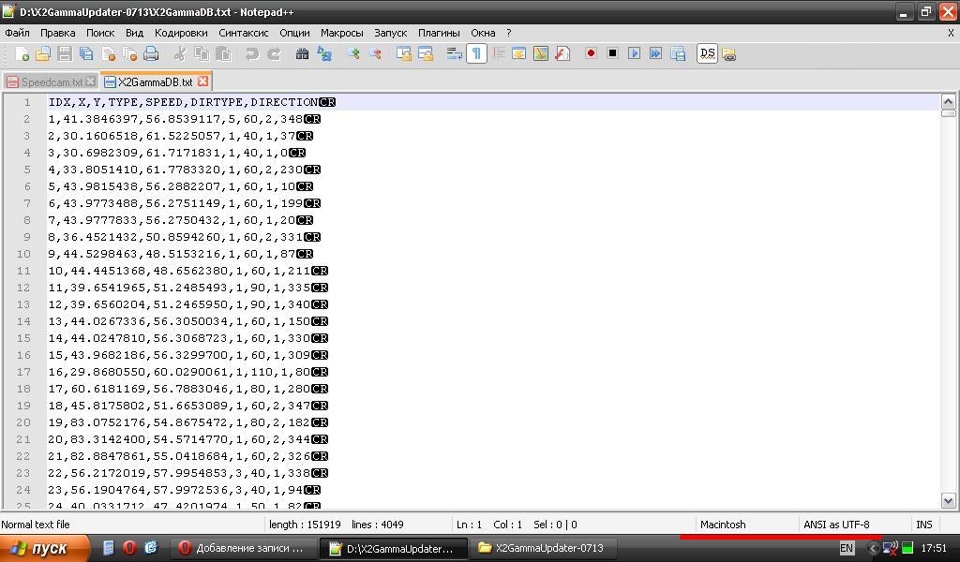Close the X2GammaDB.txt tab

203,81
